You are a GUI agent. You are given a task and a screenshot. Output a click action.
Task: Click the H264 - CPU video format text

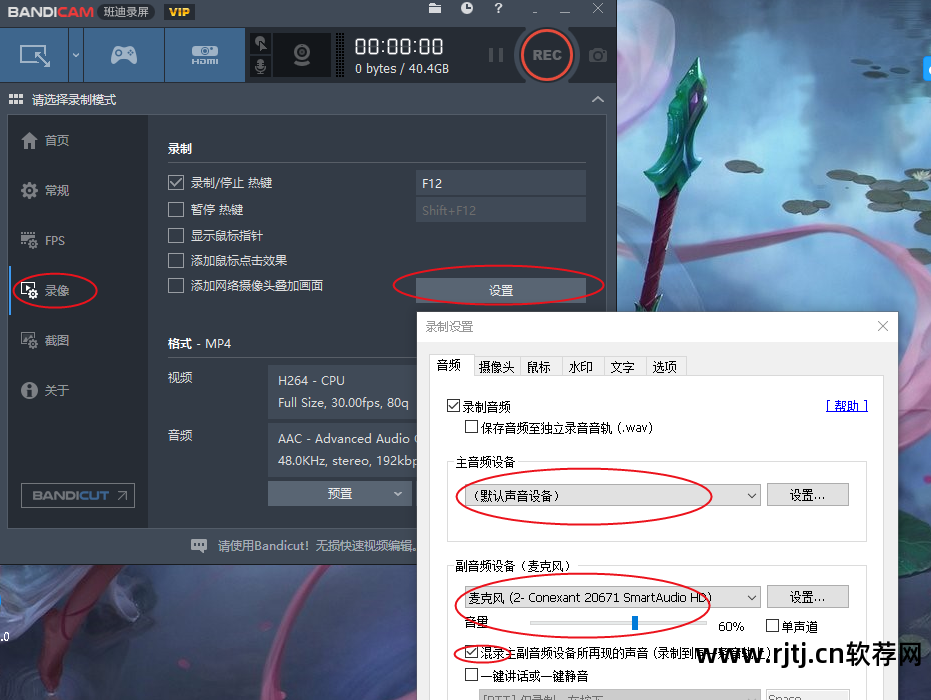(x=311, y=381)
